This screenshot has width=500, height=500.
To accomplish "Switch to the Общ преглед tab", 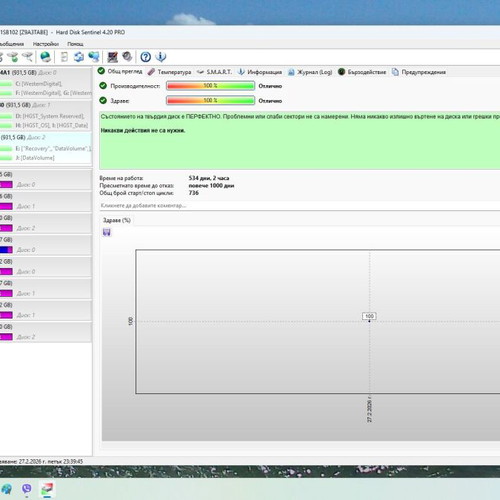I will coord(120,71).
